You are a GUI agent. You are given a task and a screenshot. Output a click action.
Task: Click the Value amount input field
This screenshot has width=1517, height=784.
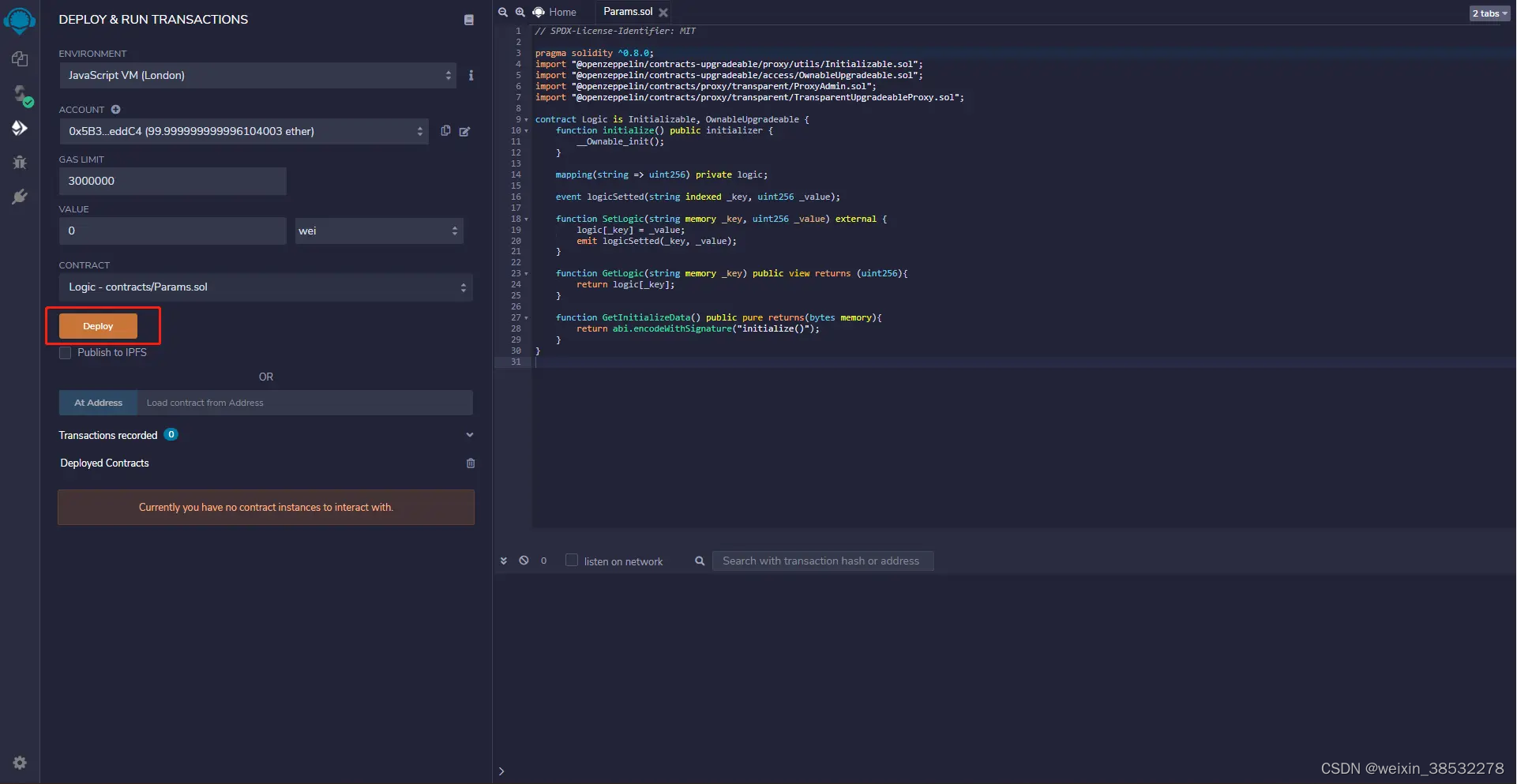[173, 231]
